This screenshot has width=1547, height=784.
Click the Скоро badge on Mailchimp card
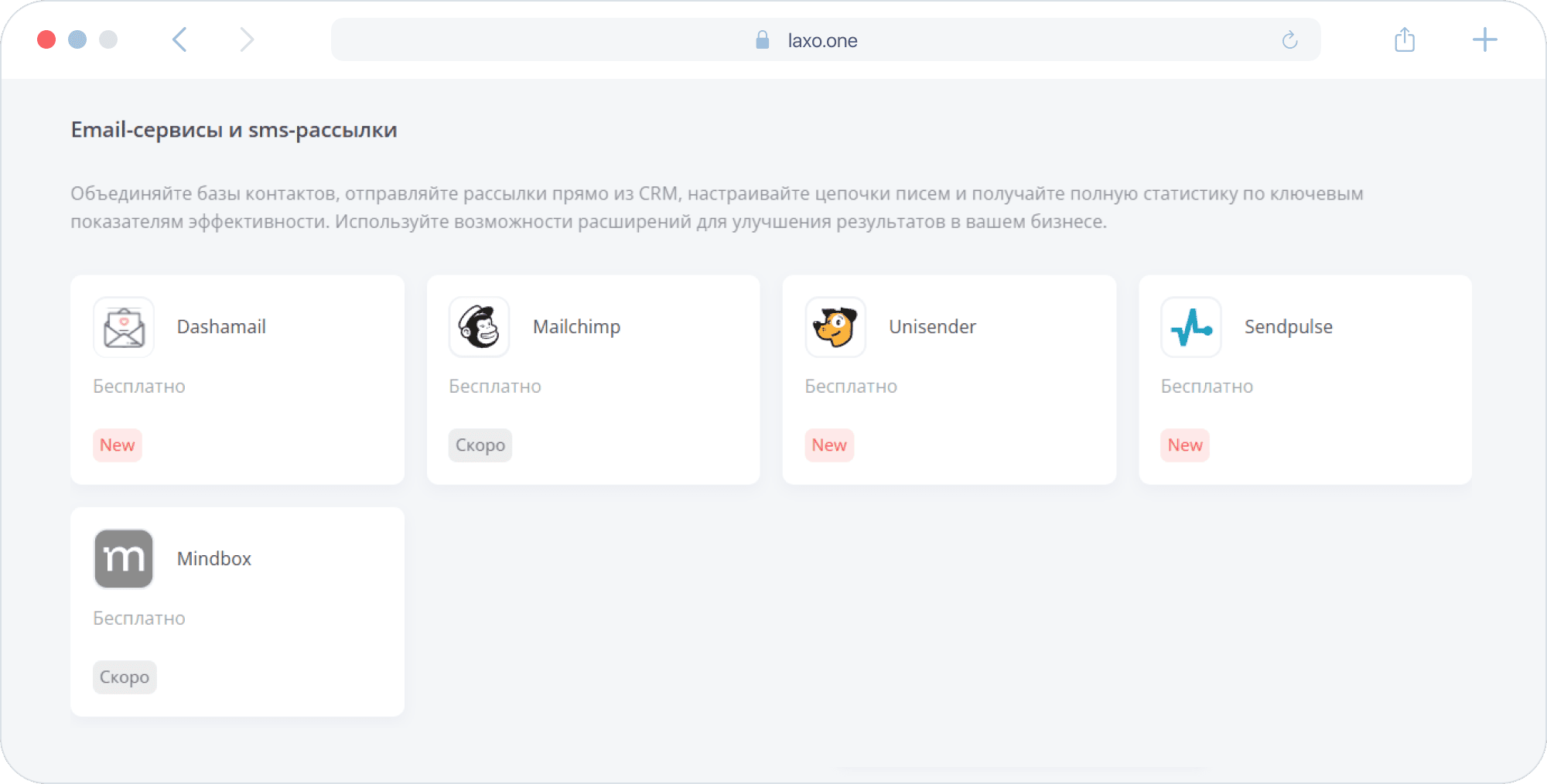tap(480, 445)
